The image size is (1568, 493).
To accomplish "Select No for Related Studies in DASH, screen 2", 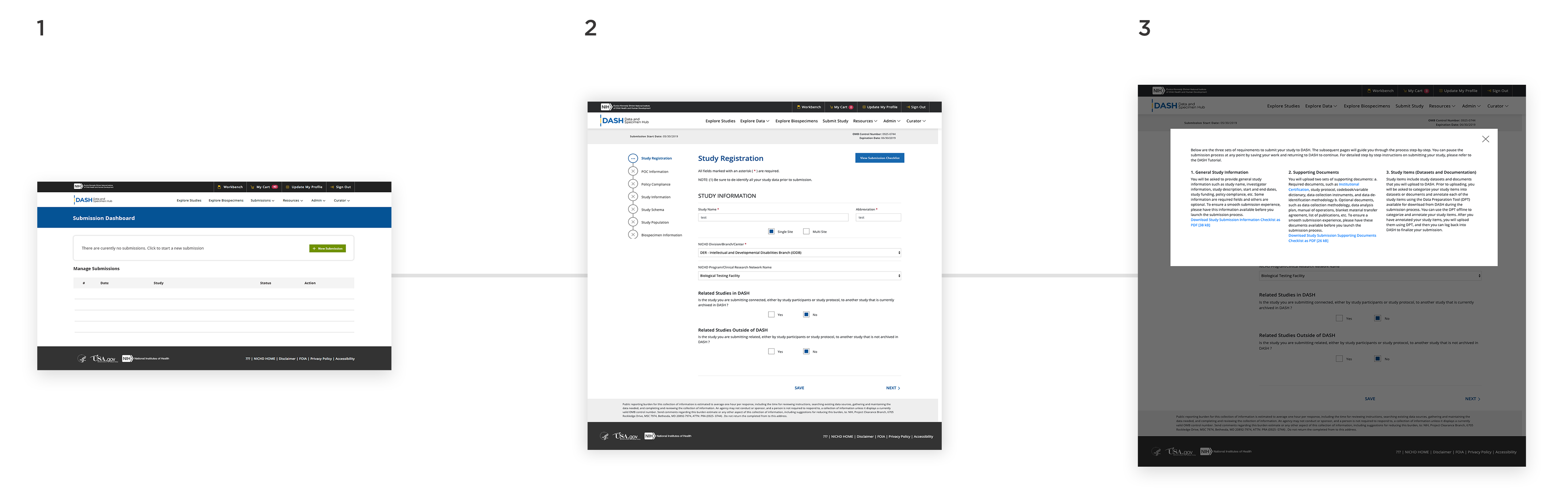I will (x=806, y=314).
